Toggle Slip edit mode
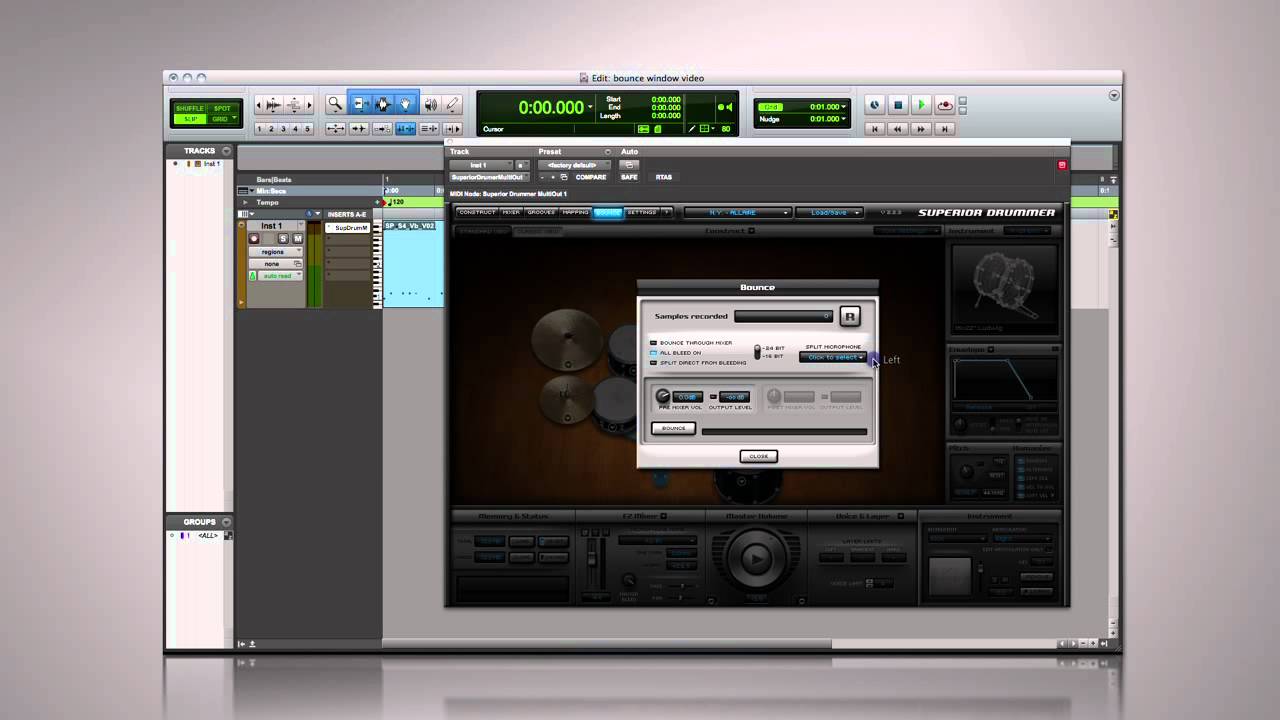The height and width of the screenshot is (720, 1280). pos(190,119)
